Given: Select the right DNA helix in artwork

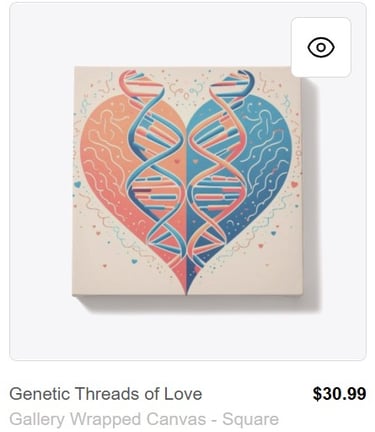Looking at the screenshot, I should click(218, 163).
